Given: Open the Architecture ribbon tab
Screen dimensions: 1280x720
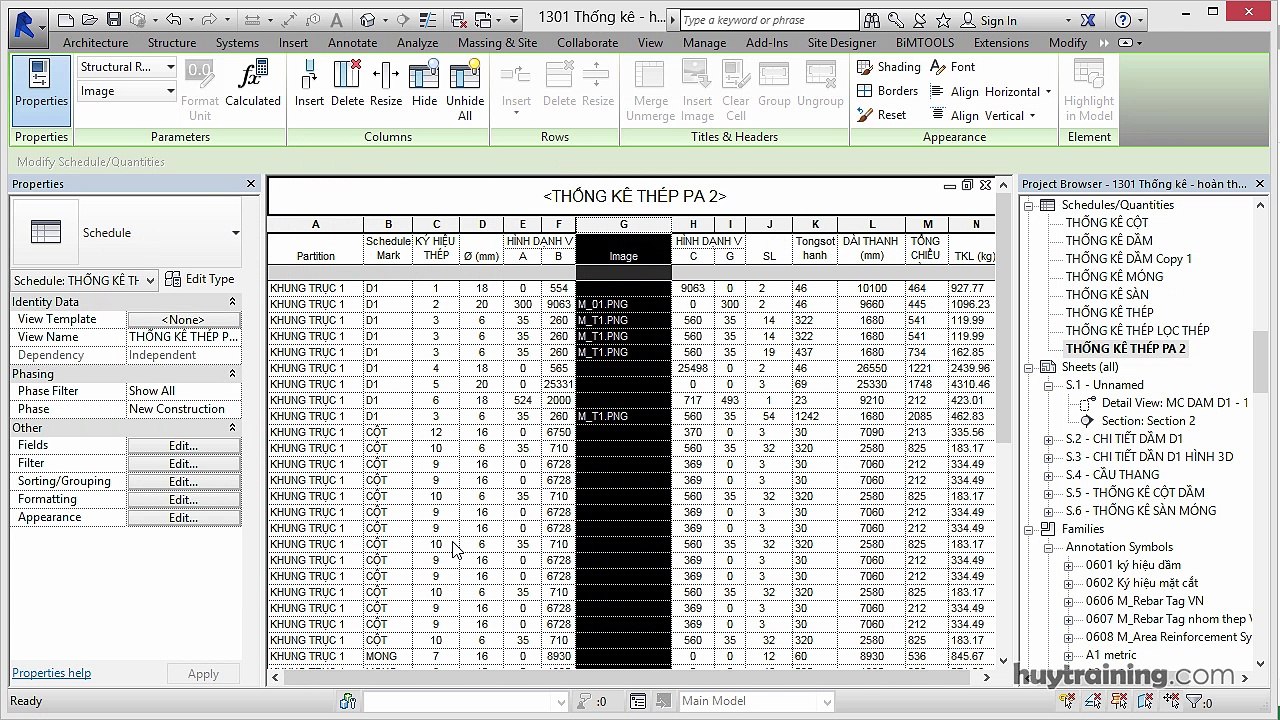Looking at the screenshot, I should point(95,43).
